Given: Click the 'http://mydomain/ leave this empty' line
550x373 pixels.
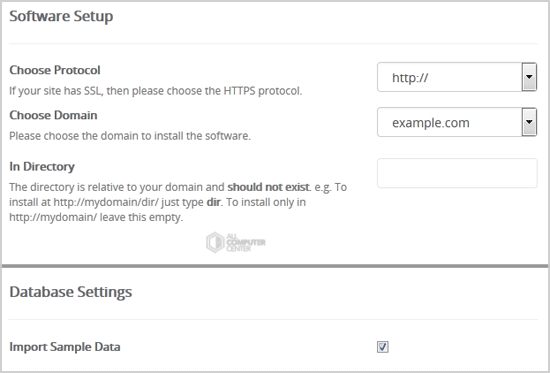Looking at the screenshot, I should tap(96, 217).
